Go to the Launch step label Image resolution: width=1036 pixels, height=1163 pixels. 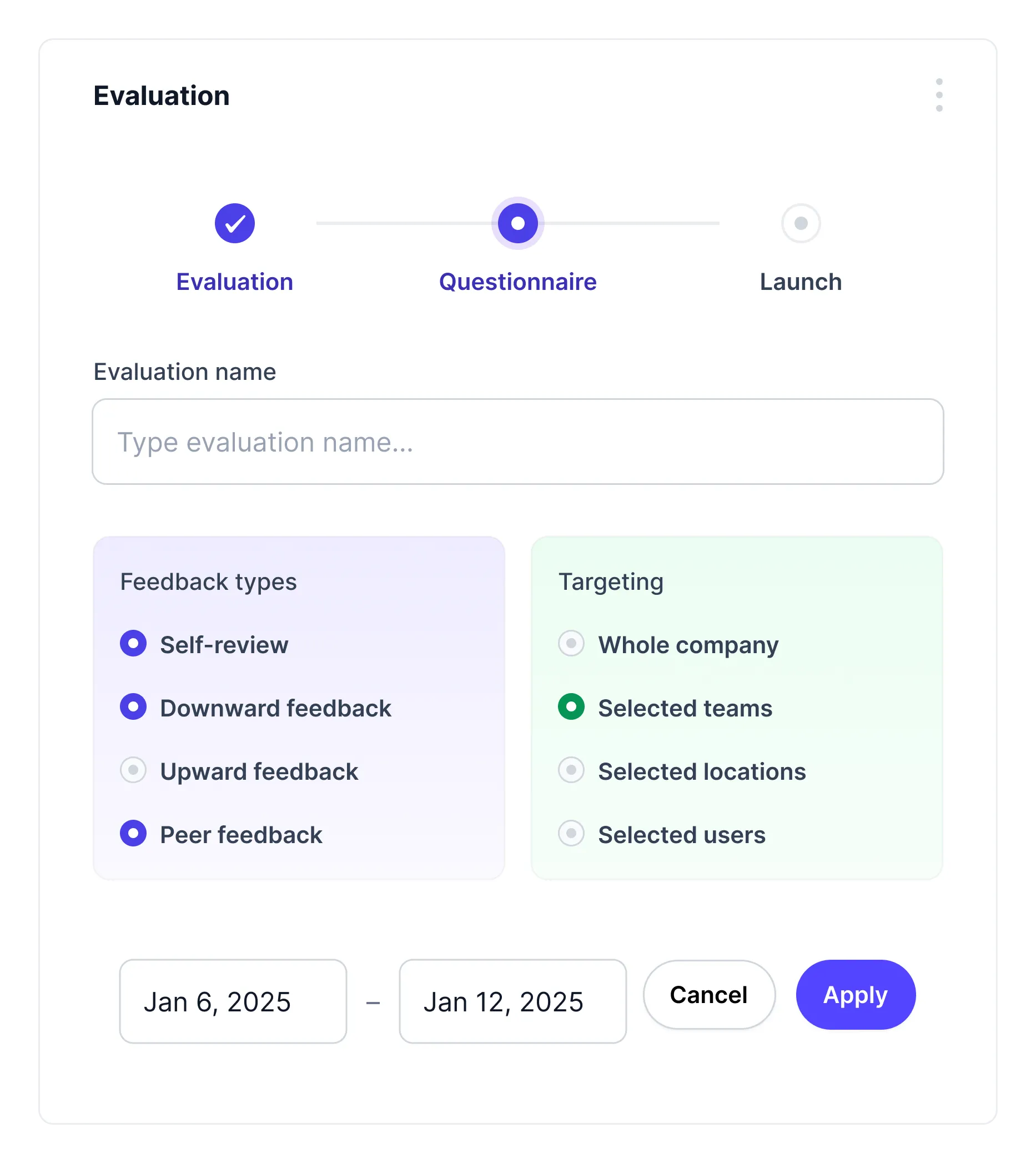pos(801,282)
